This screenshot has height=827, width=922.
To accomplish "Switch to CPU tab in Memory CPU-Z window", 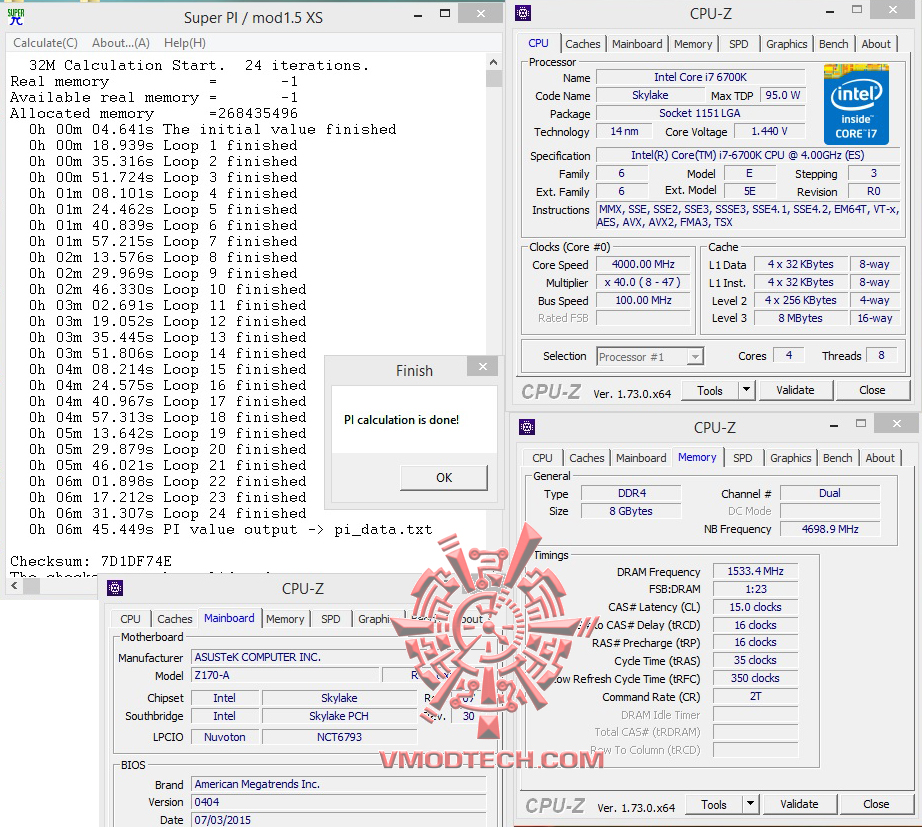I will point(542,458).
